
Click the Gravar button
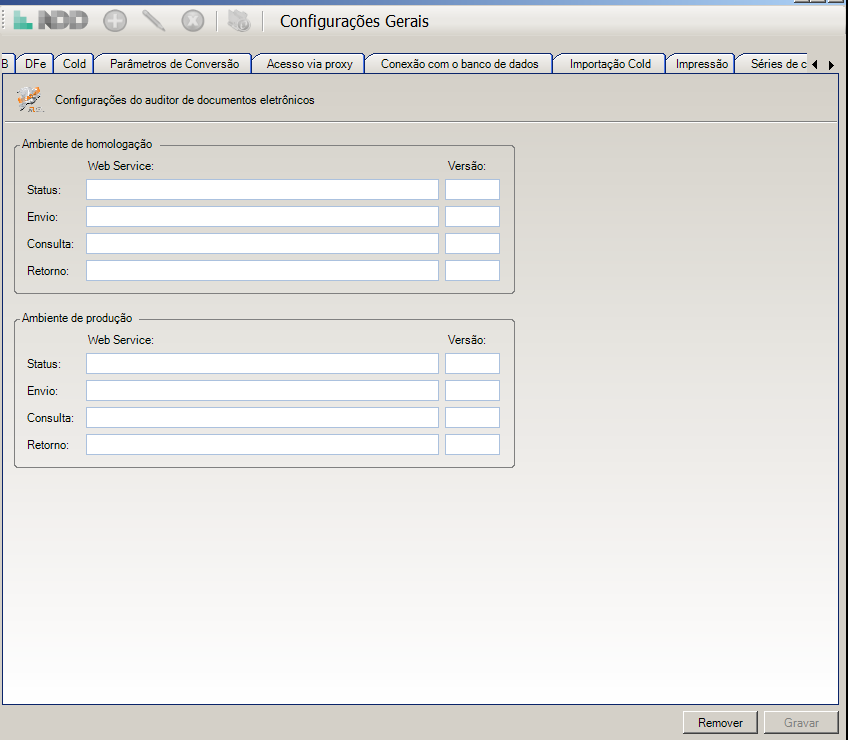pos(801,723)
